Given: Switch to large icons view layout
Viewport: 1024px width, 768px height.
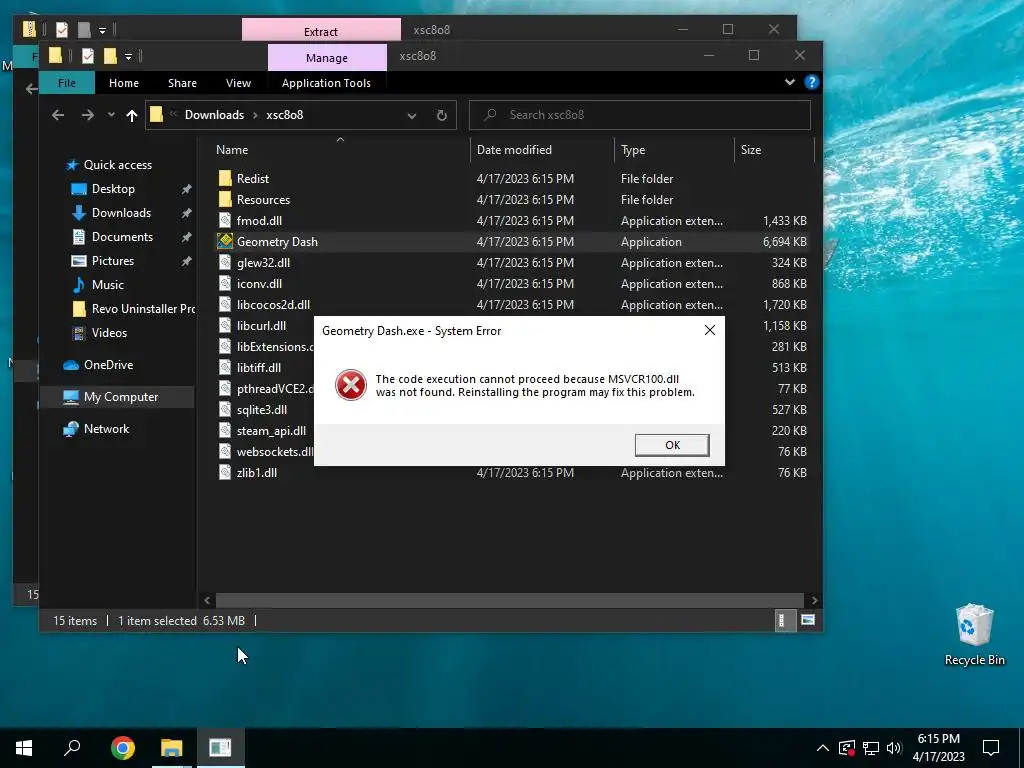Looking at the screenshot, I should [x=808, y=620].
